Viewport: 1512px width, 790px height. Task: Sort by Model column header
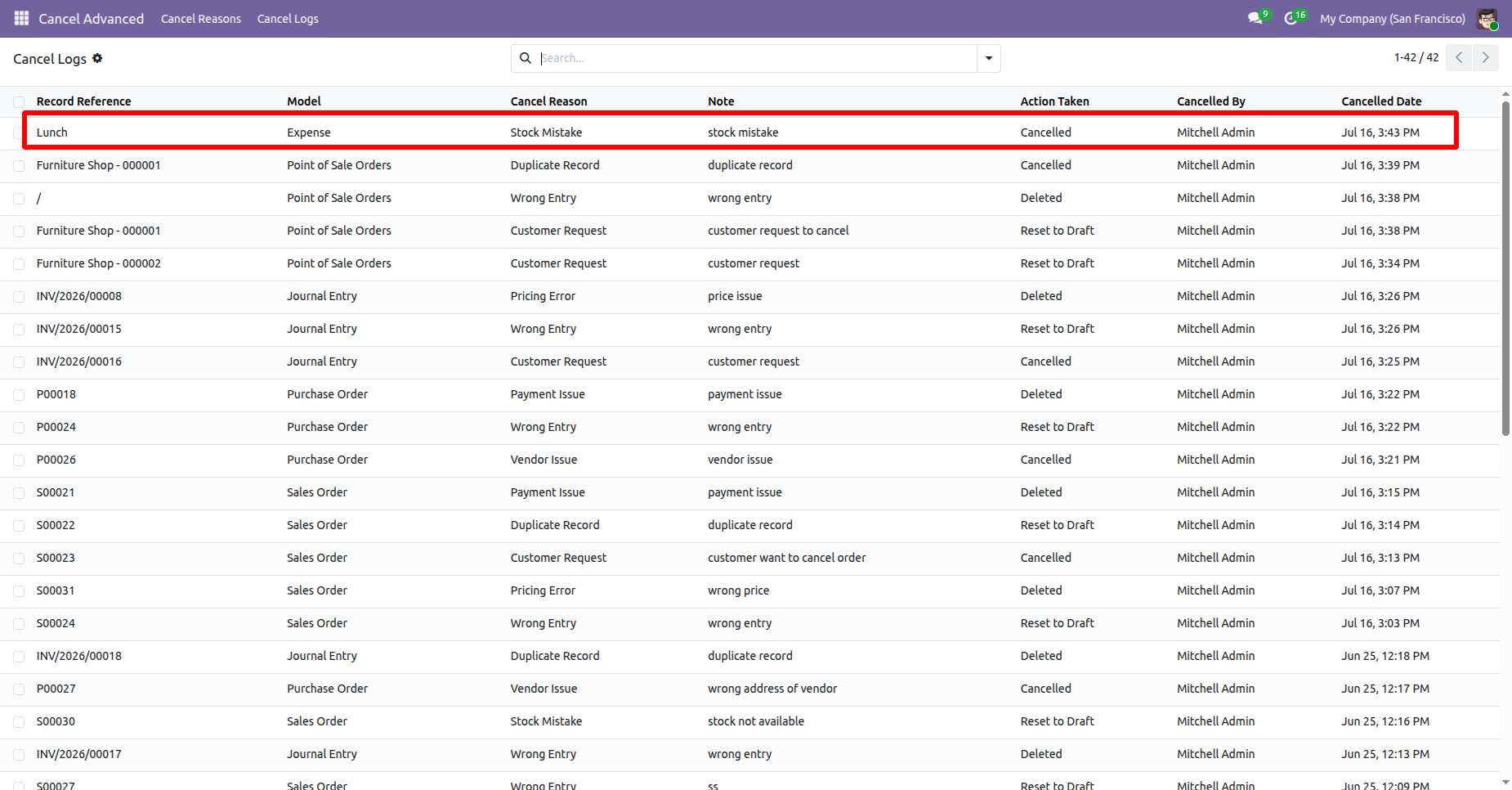tap(304, 101)
